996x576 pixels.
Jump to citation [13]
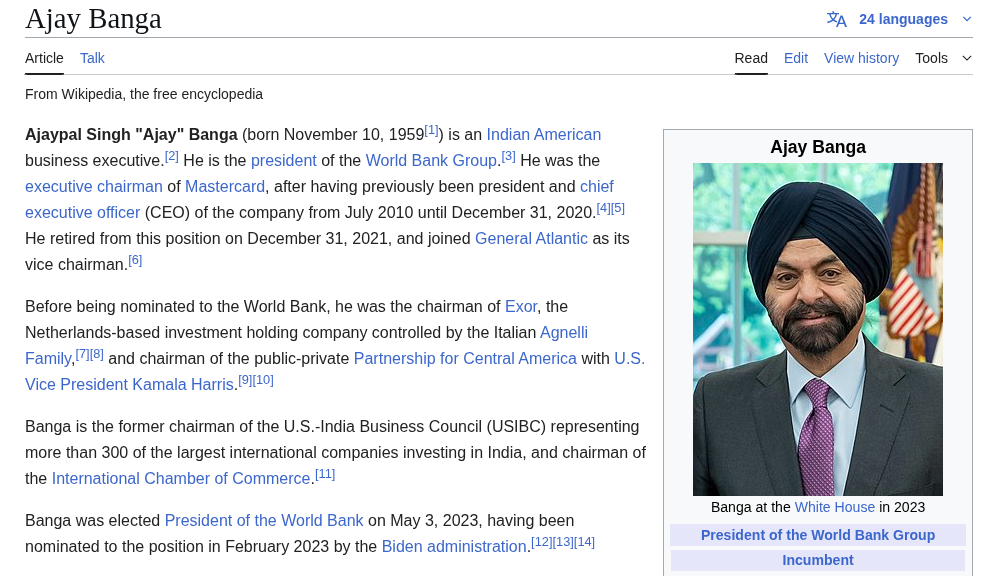(563, 542)
